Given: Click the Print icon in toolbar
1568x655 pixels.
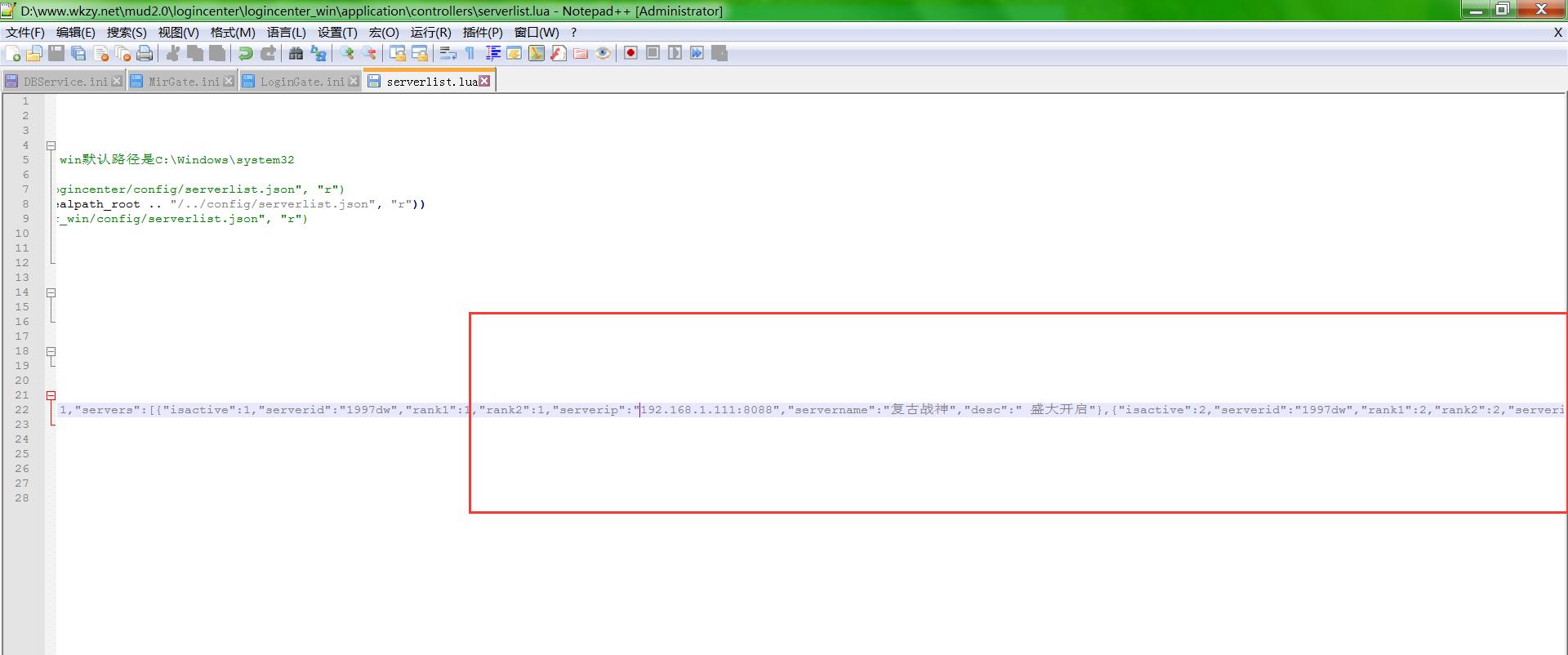Looking at the screenshot, I should coord(145,54).
